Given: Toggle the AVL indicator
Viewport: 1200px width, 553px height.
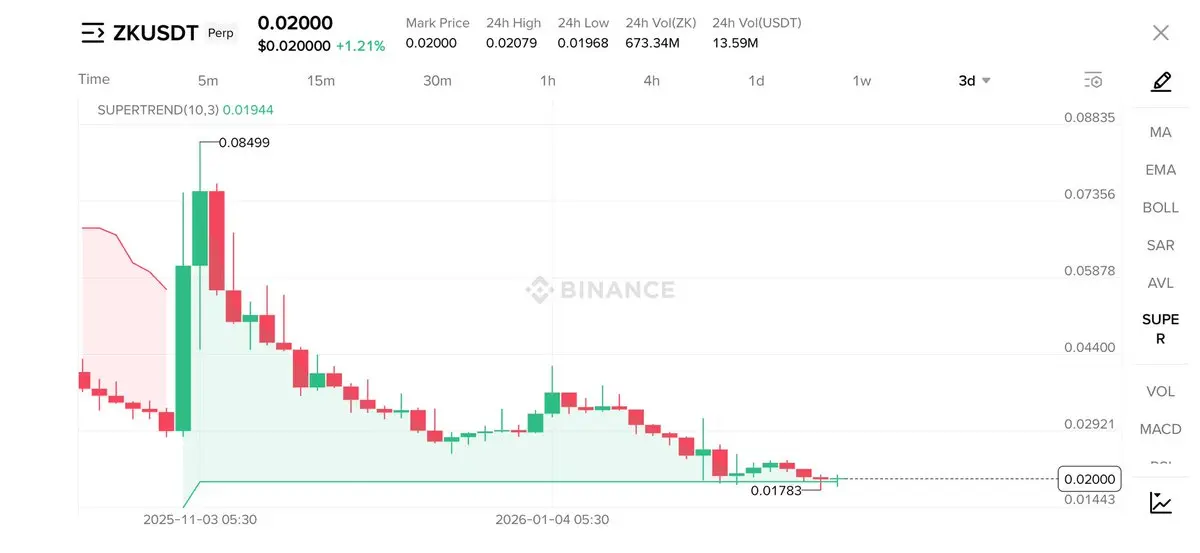Looking at the screenshot, I should click(1161, 283).
